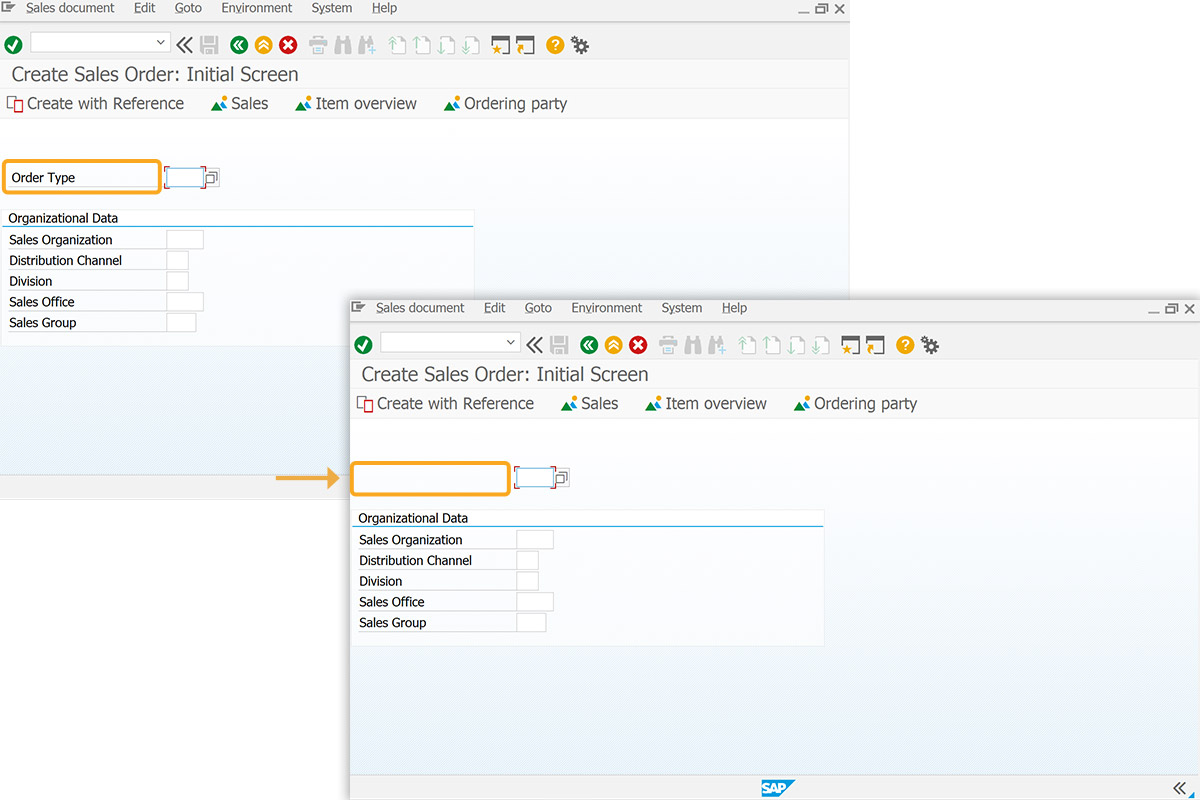Click the yellow Exit icon in the back window
Viewport: 1200px width, 800px height.
(263, 44)
